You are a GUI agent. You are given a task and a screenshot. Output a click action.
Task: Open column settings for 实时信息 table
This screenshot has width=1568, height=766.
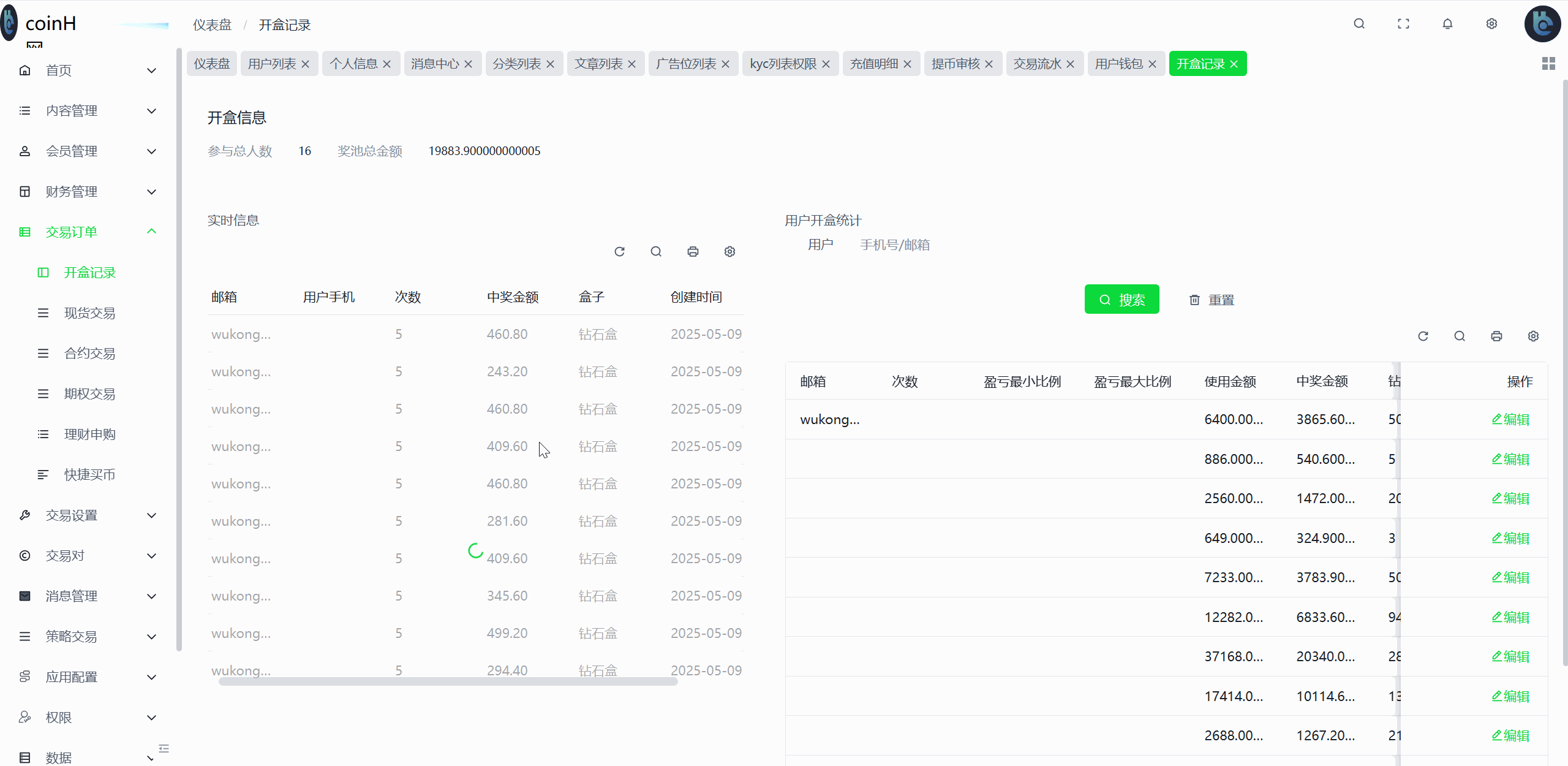click(729, 251)
